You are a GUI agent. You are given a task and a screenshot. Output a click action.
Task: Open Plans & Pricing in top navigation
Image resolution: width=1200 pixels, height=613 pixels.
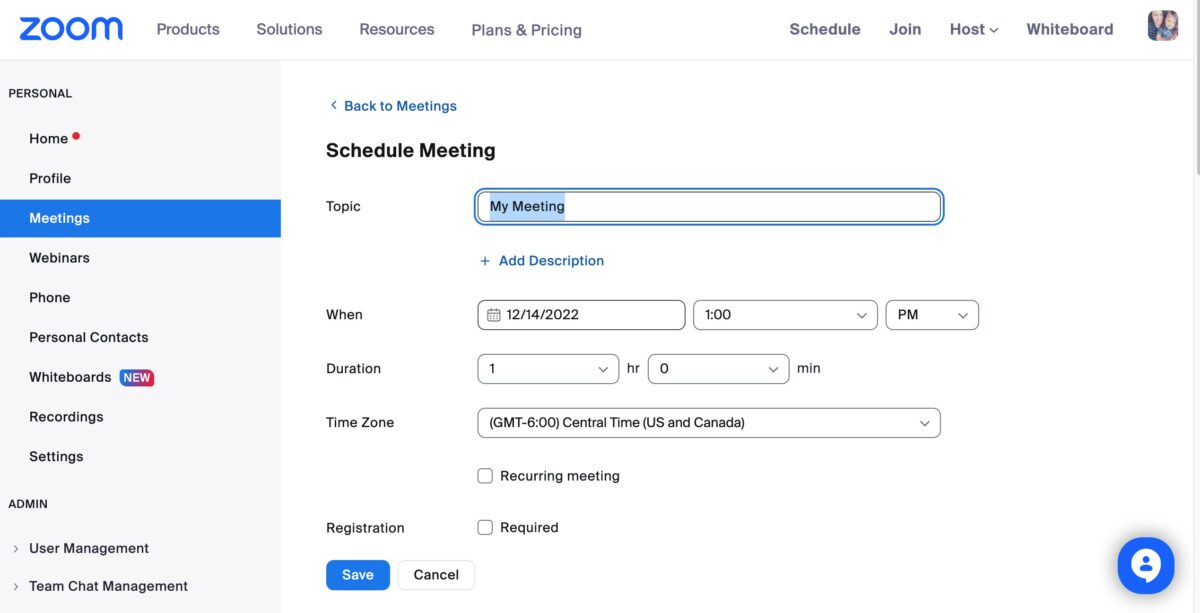pyautogui.click(x=526, y=30)
